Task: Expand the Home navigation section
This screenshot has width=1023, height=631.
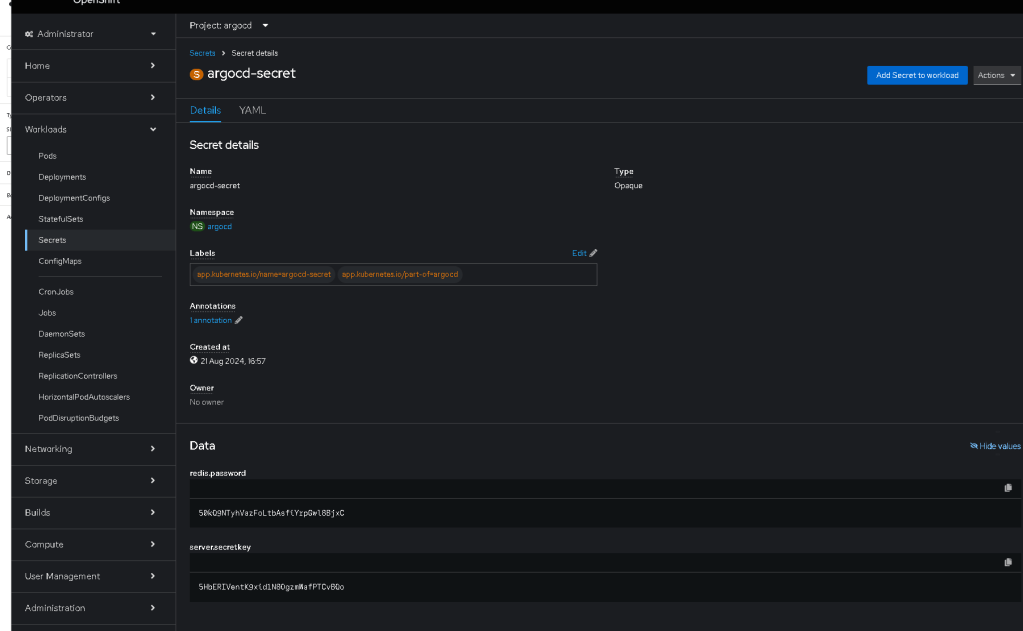Action: [91, 66]
